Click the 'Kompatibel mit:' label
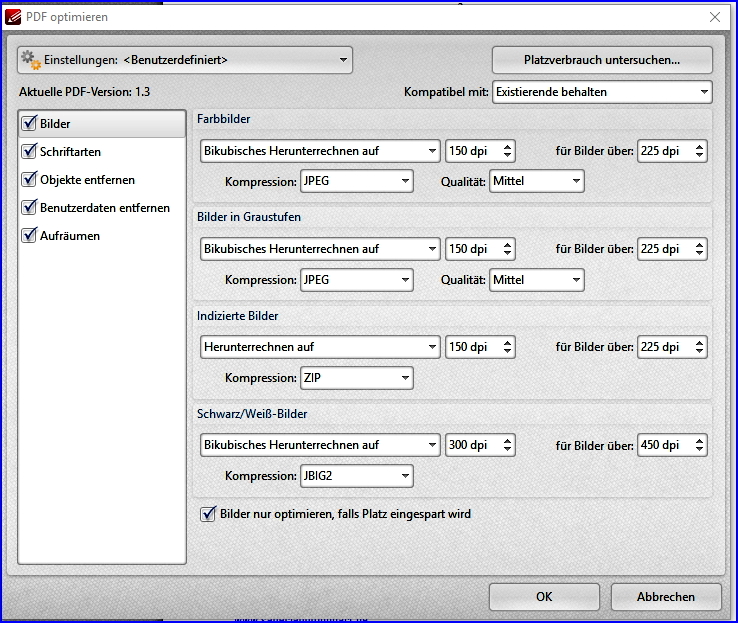738x623 pixels. click(446, 92)
